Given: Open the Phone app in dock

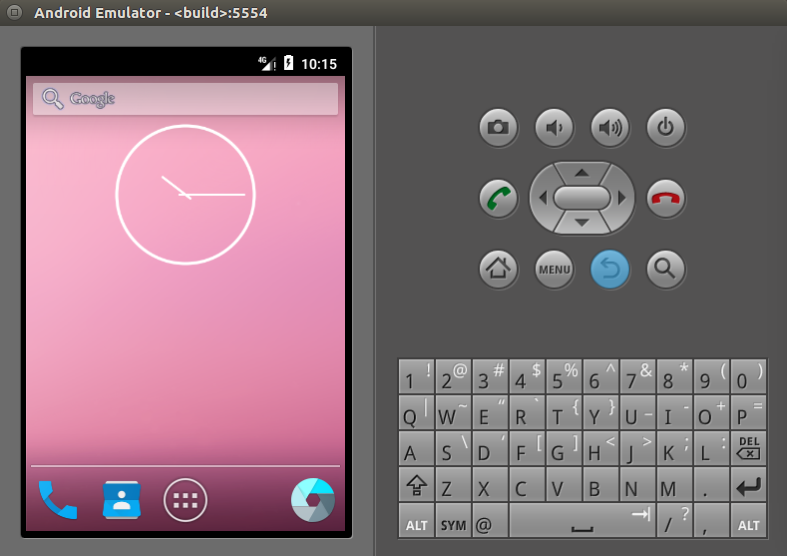Looking at the screenshot, I should click(x=58, y=500).
